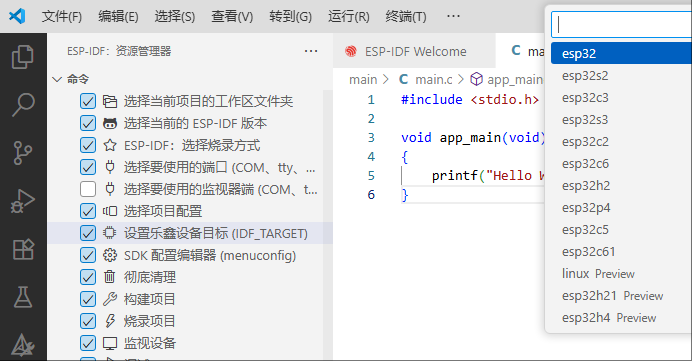Click plug icon beside 选择要使用的端口
The height and width of the screenshot is (361, 692).
pyautogui.click(x=110, y=167)
